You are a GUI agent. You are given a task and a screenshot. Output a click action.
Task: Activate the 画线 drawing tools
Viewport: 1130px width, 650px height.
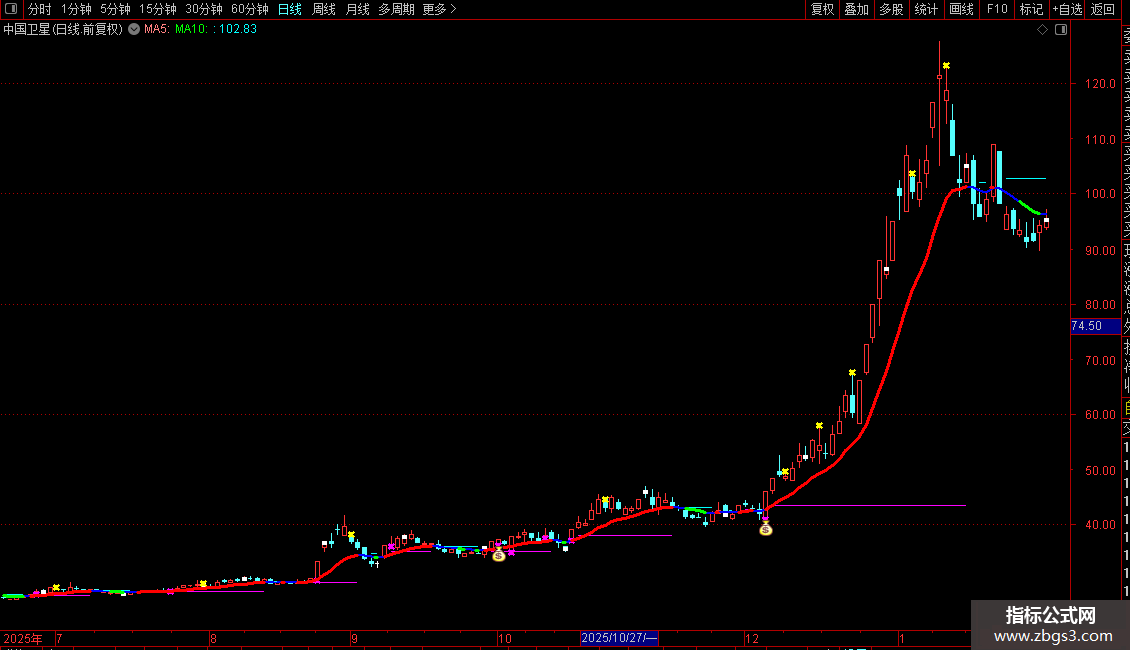pos(961,9)
